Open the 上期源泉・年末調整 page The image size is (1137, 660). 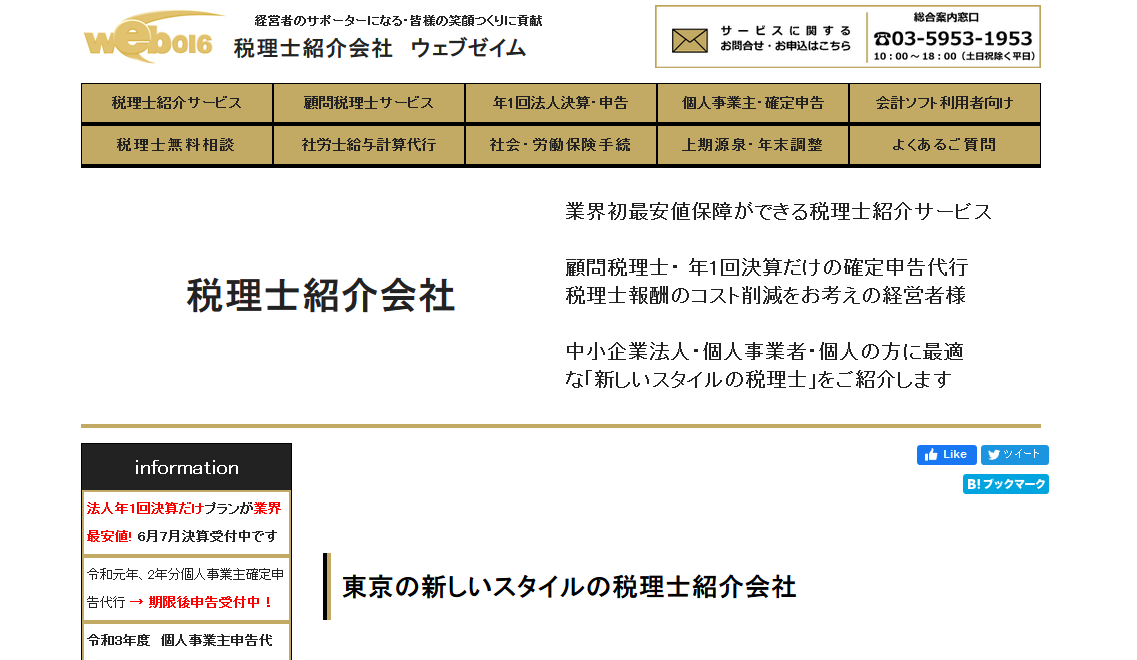(752, 145)
